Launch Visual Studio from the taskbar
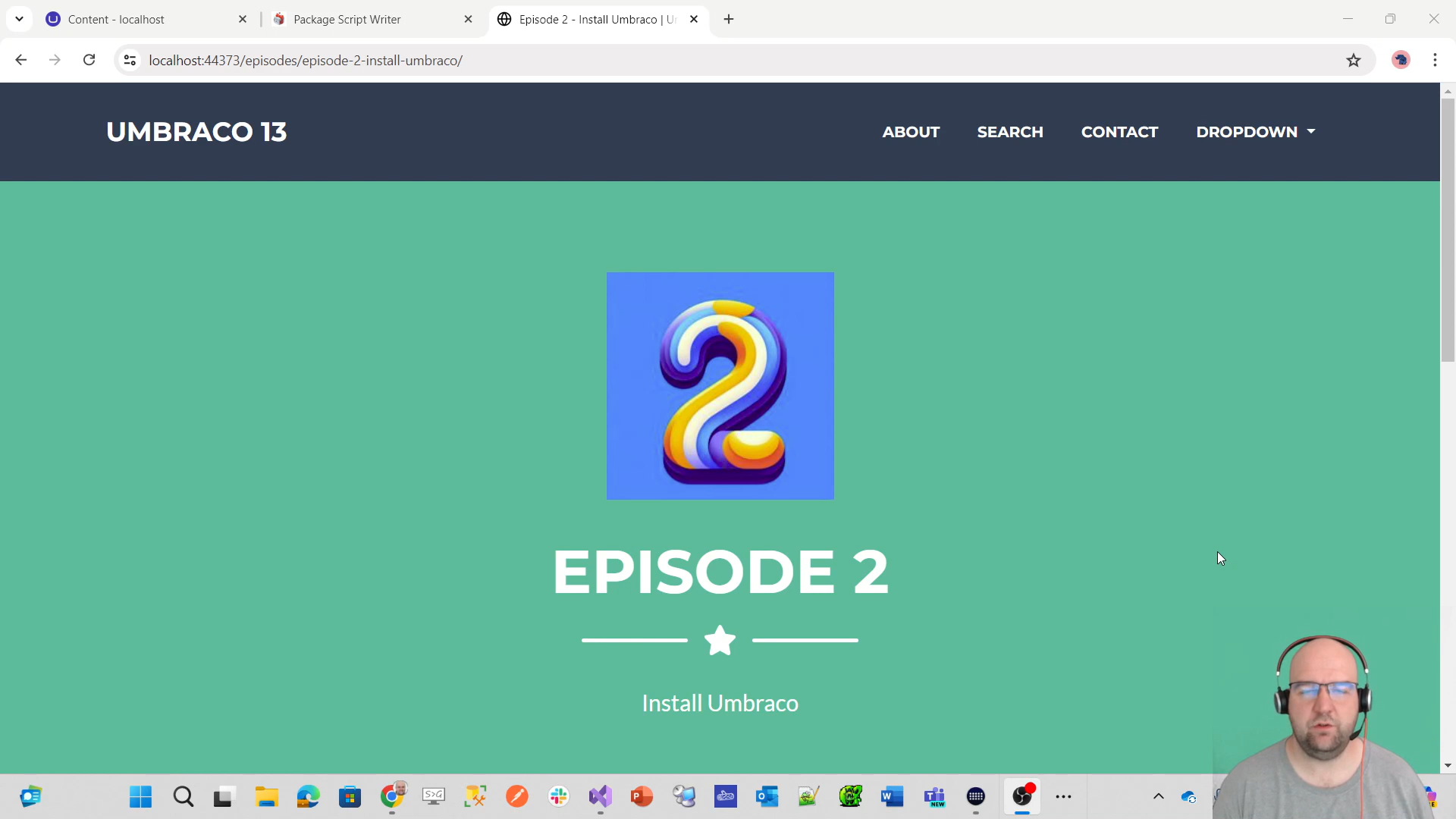The width and height of the screenshot is (1456, 819). click(601, 797)
